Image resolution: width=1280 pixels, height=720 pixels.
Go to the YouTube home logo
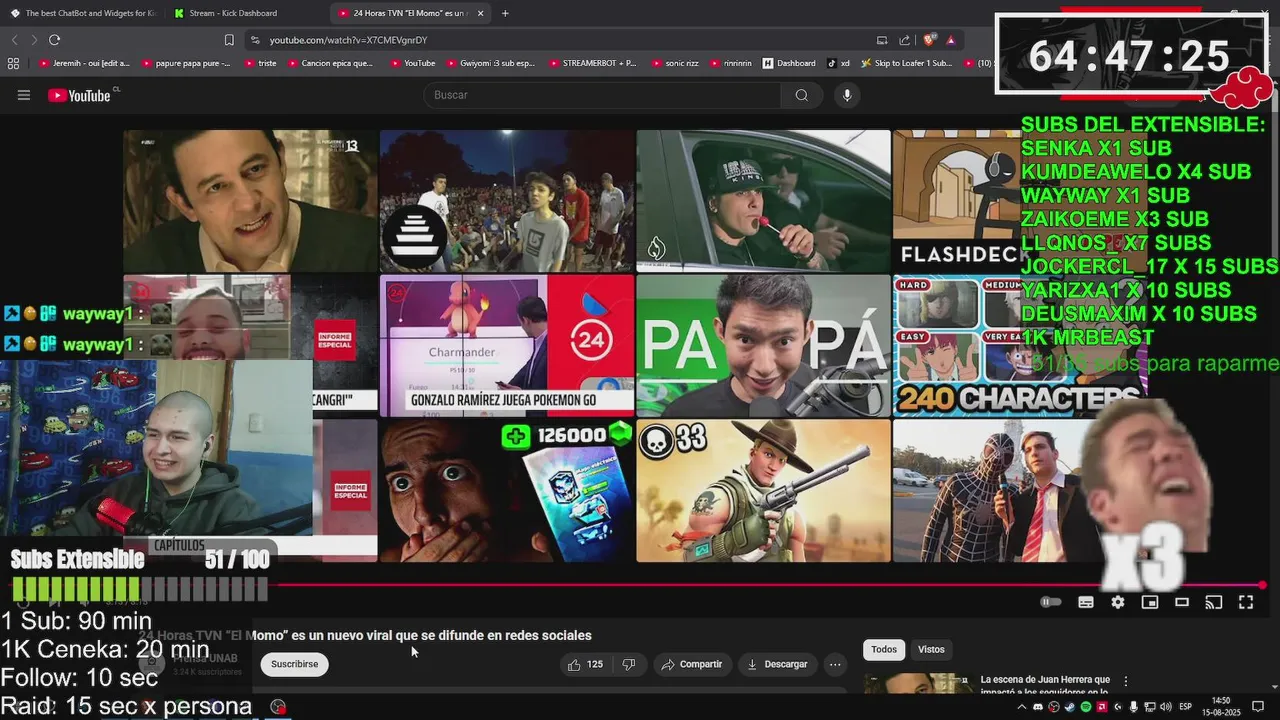[80, 95]
